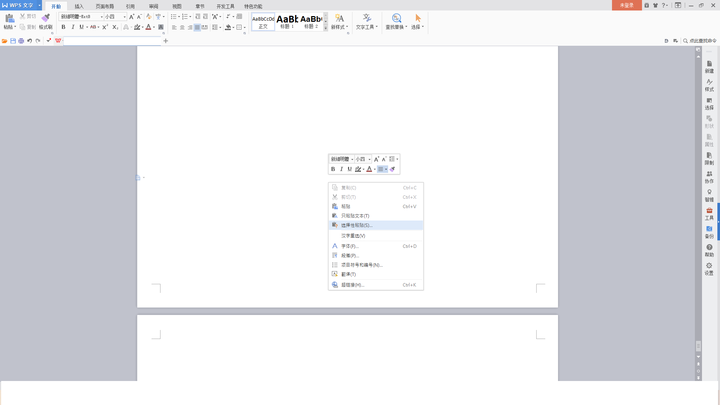Apply superscript from the ribbon
Viewport: 720px width, 405px height.
[105, 27]
